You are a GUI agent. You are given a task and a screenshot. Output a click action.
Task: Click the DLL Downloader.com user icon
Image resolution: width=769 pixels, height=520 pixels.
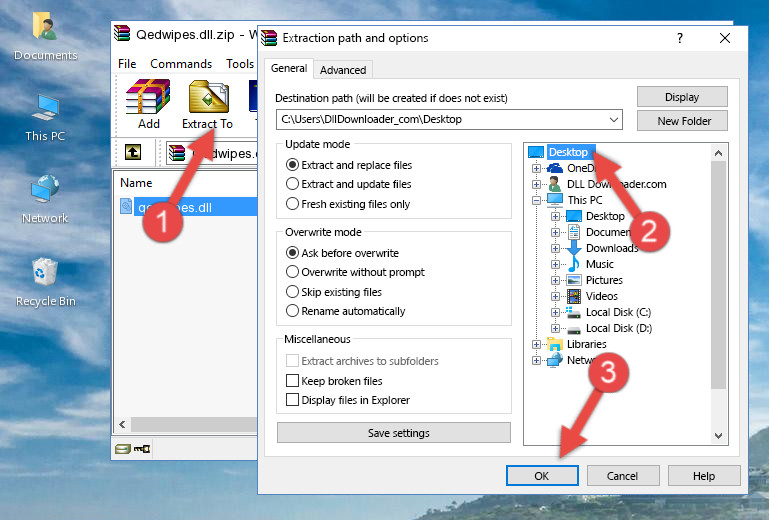click(555, 184)
